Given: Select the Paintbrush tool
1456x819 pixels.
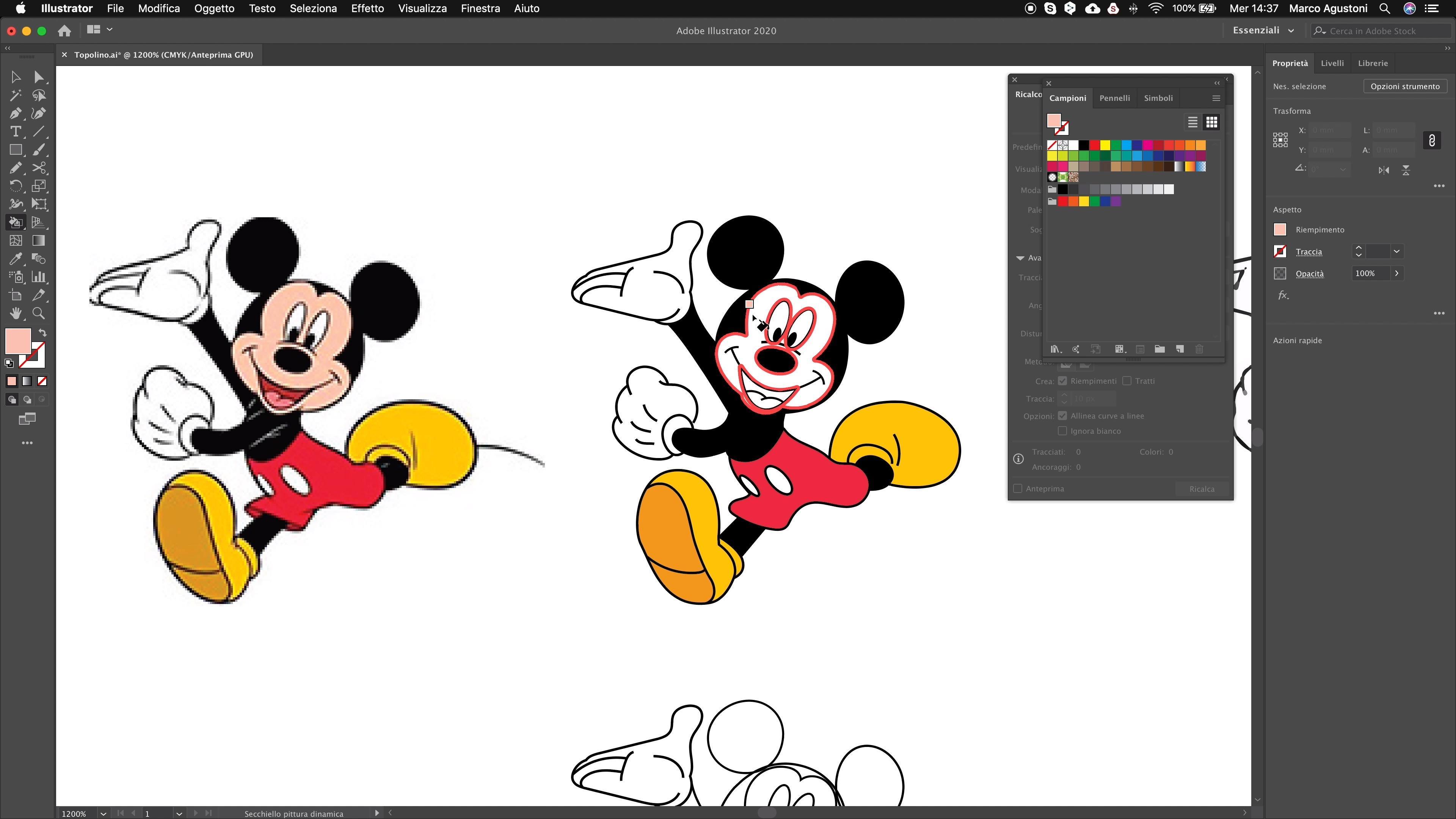Looking at the screenshot, I should coord(38,150).
